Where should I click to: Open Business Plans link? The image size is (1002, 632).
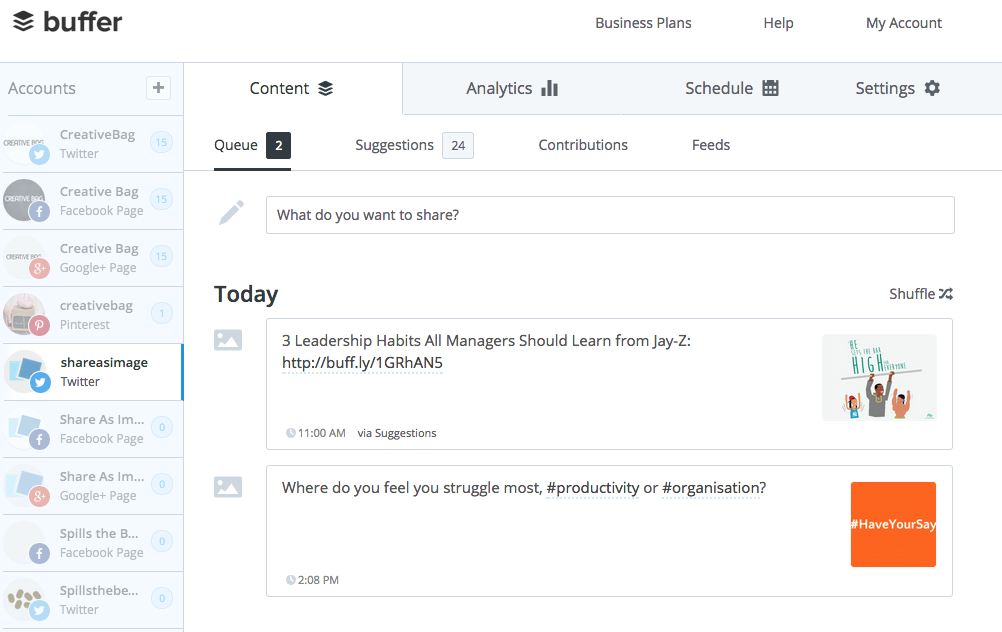pos(643,23)
